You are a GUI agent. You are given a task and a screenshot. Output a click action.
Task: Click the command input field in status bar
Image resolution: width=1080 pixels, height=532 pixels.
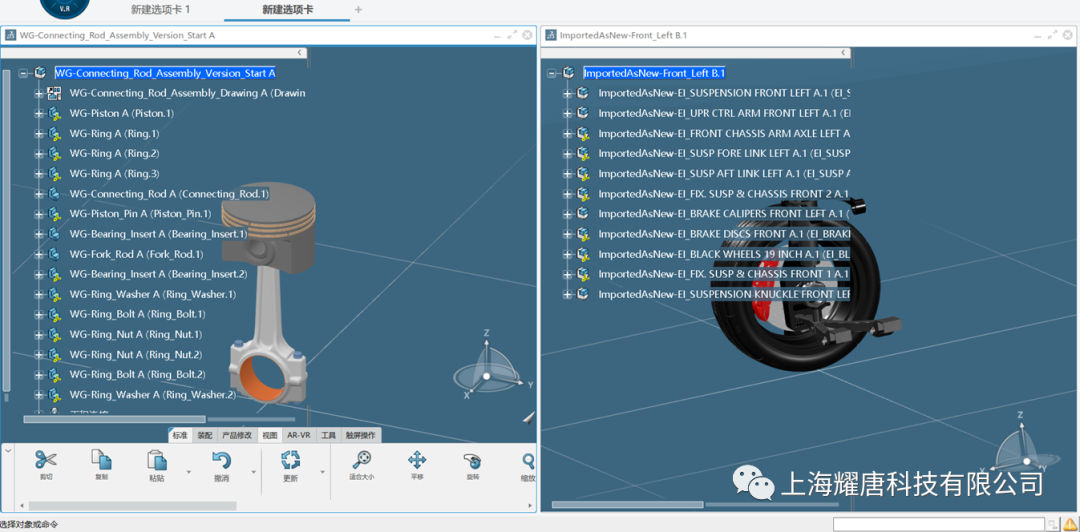(939, 525)
